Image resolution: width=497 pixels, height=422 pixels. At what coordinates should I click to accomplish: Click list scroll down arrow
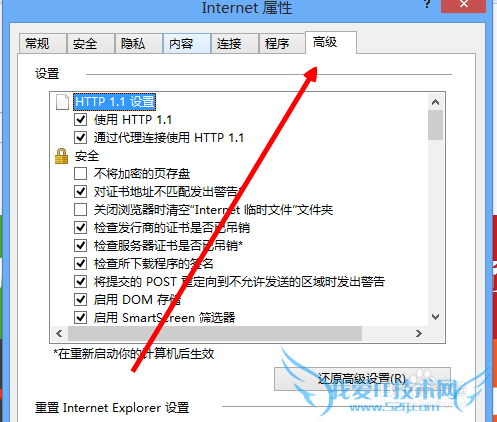(435, 317)
